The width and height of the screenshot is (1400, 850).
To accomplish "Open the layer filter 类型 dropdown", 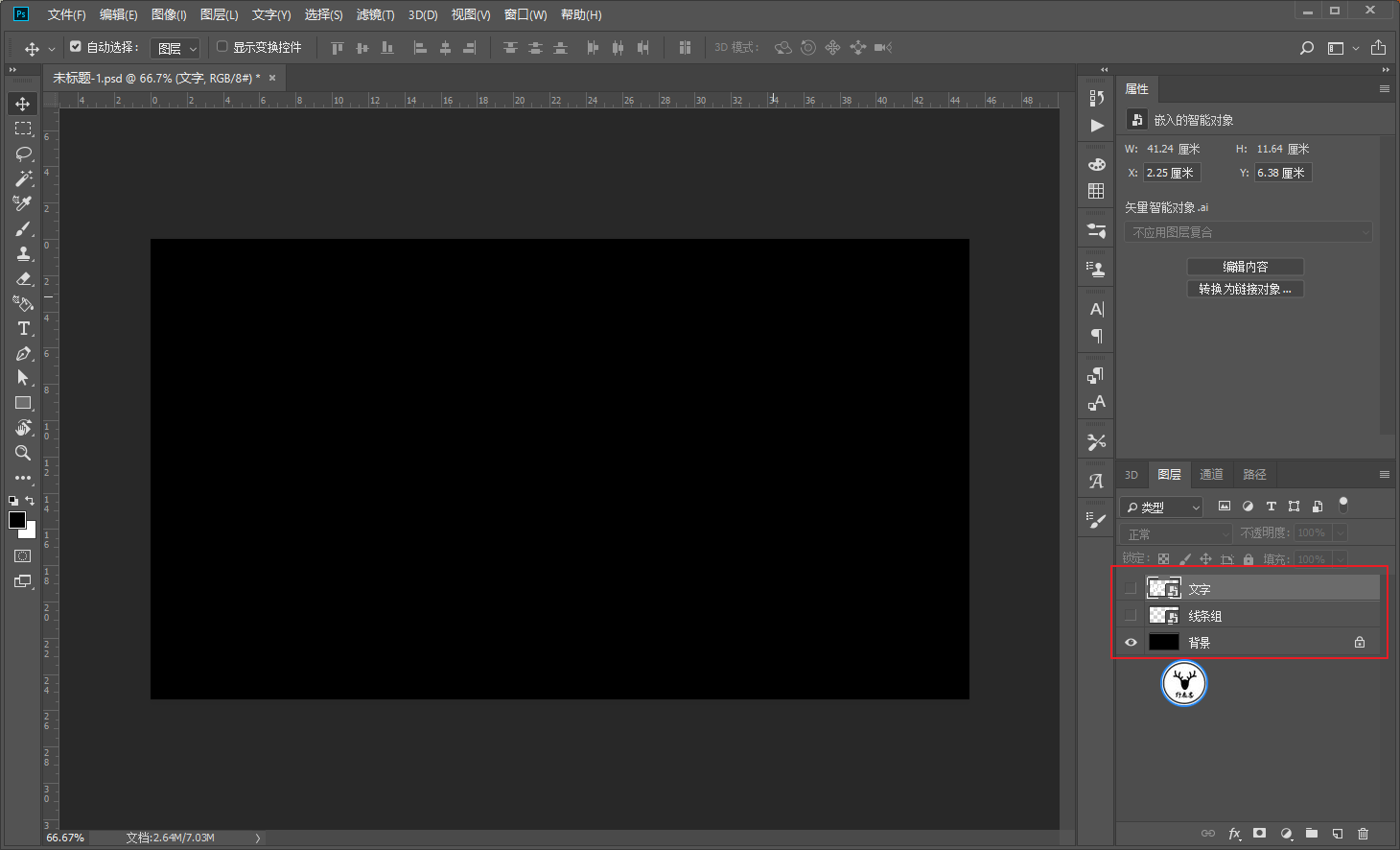I will coord(1161,507).
